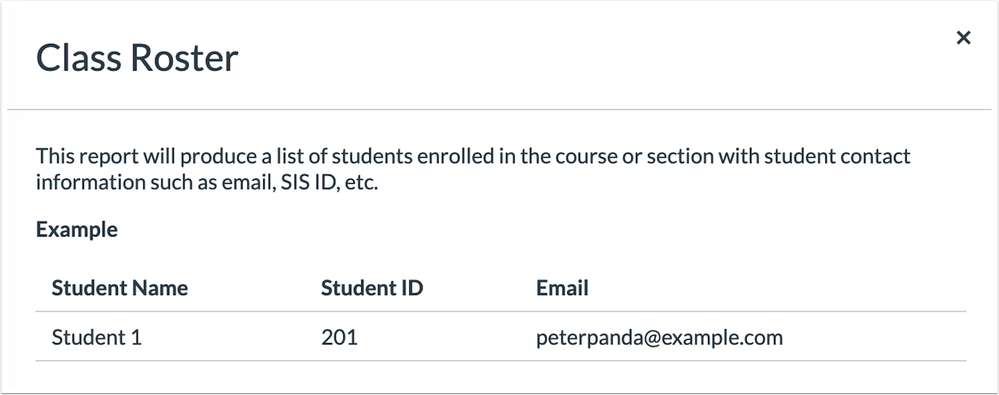This screenshot has height=395, width=999.
Task: Click the line starting with This report will produce
Action: tap(473, 157)
